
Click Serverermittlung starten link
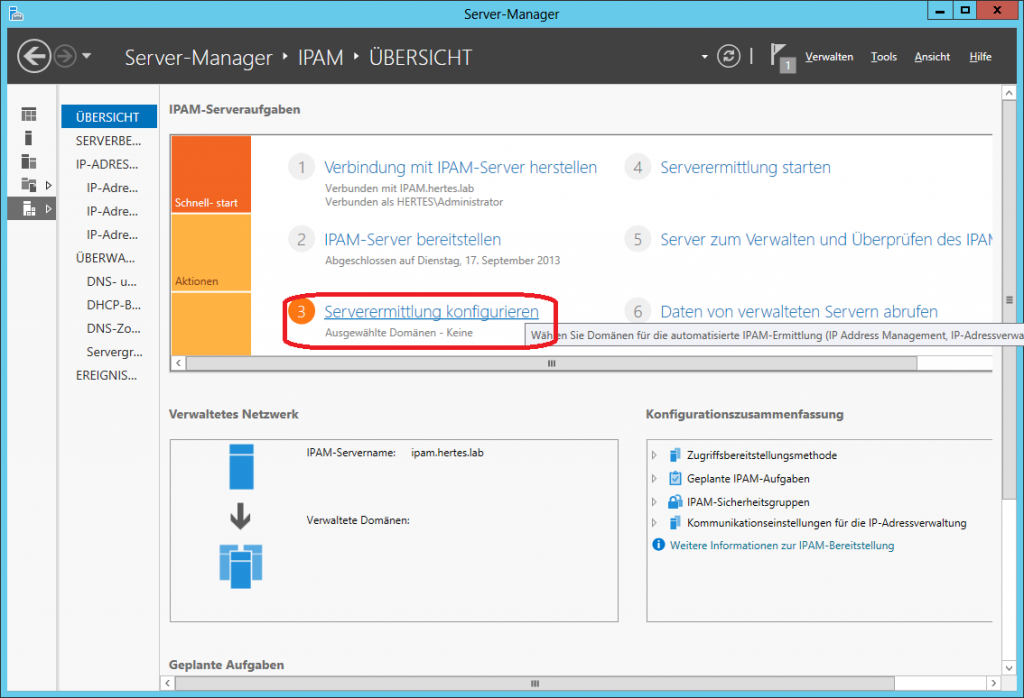745,168
